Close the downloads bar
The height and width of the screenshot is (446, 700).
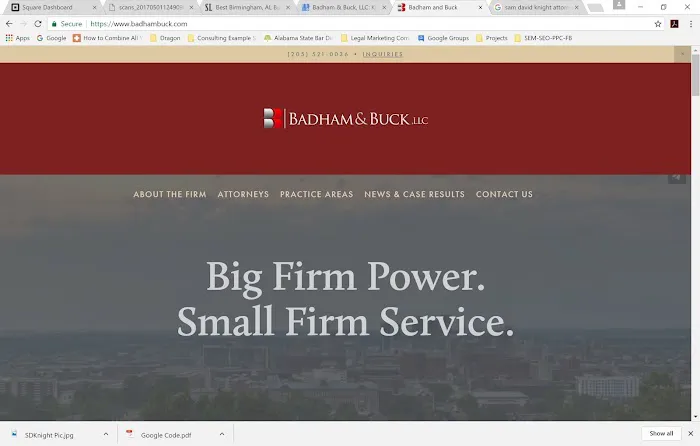click(x=690, y=433)
